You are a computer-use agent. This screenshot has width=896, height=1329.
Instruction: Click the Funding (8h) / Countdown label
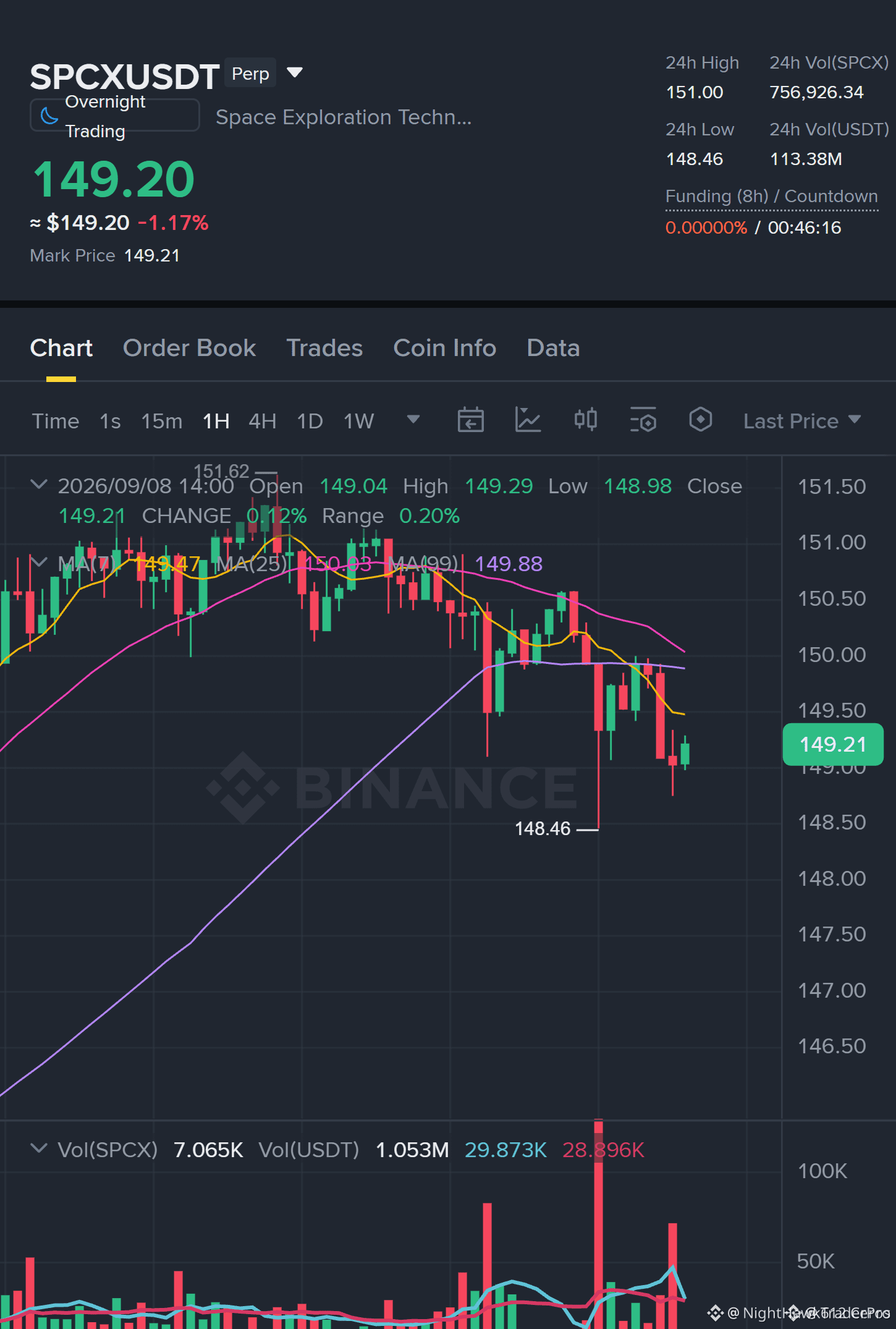pos(771,196)
